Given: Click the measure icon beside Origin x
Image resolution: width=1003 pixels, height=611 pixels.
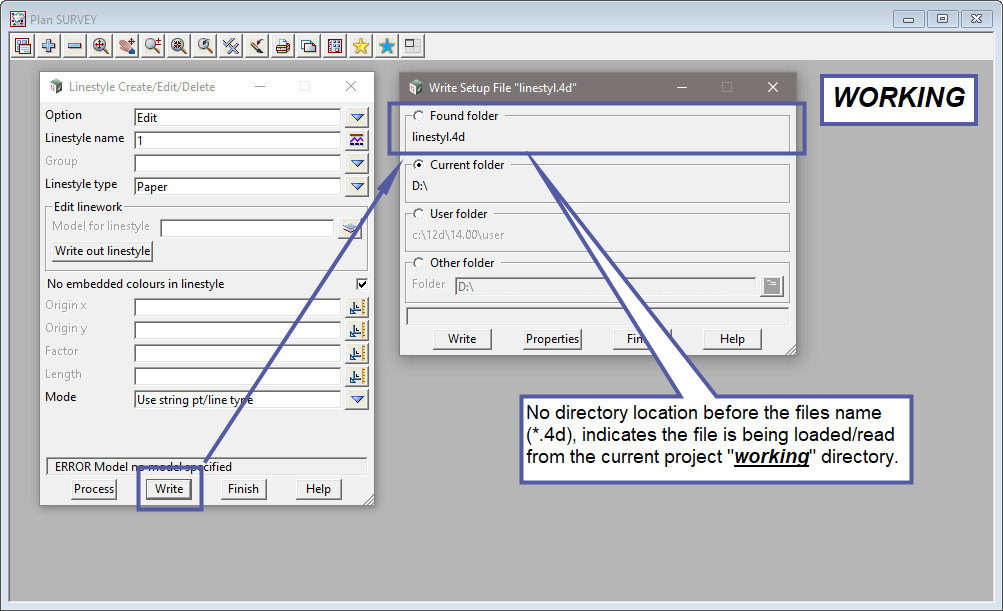Looking at the screenshot, I should (357, 308).
